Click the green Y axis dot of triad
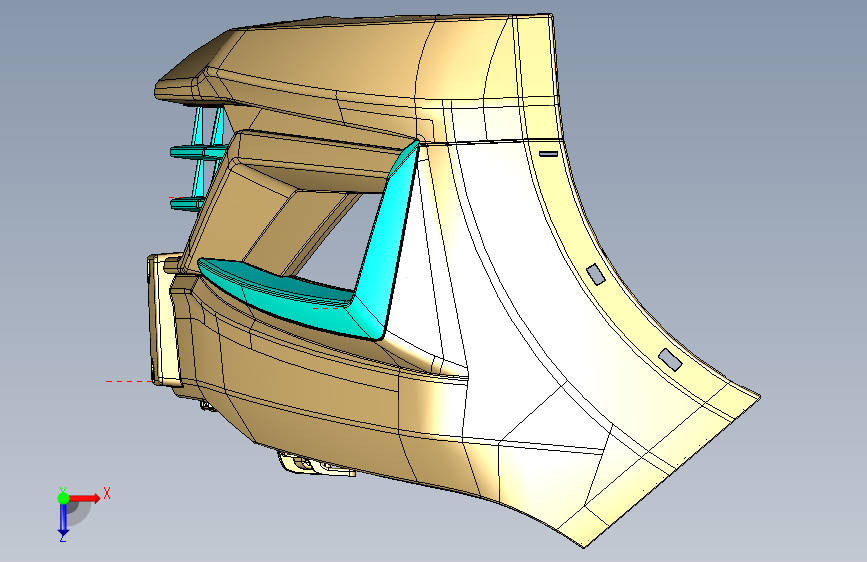 pos(63,498)
